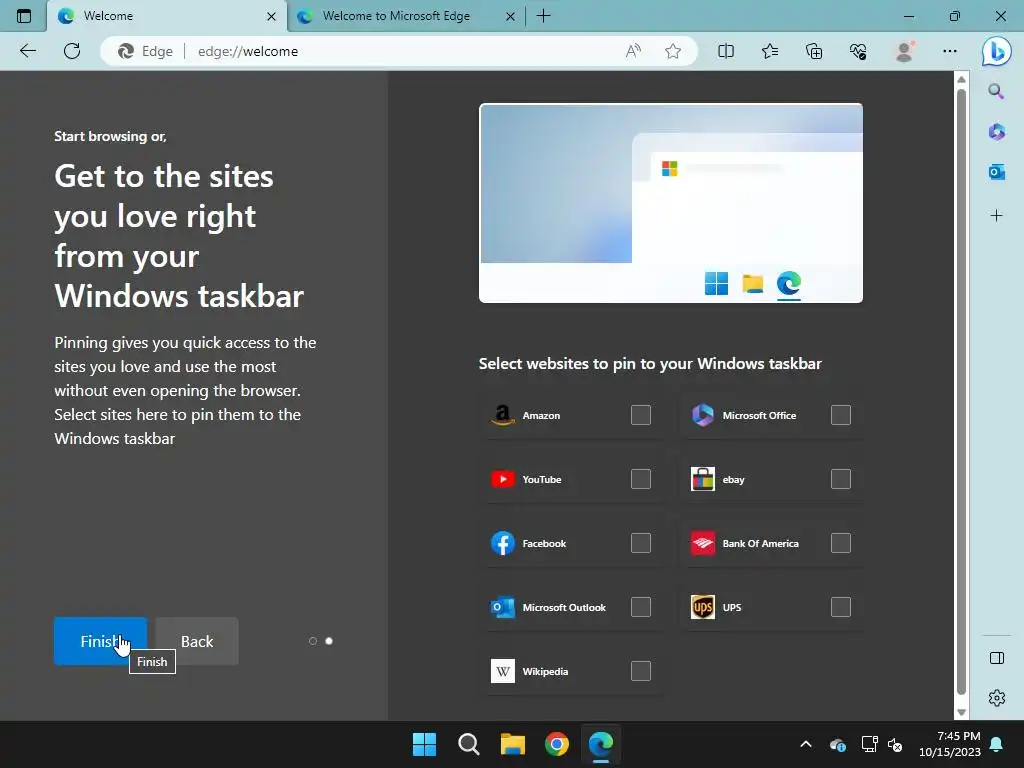Screen dimensions: 1024x768
Task: Open split screen icon in toolbar
Action: (x=726, y=51)
